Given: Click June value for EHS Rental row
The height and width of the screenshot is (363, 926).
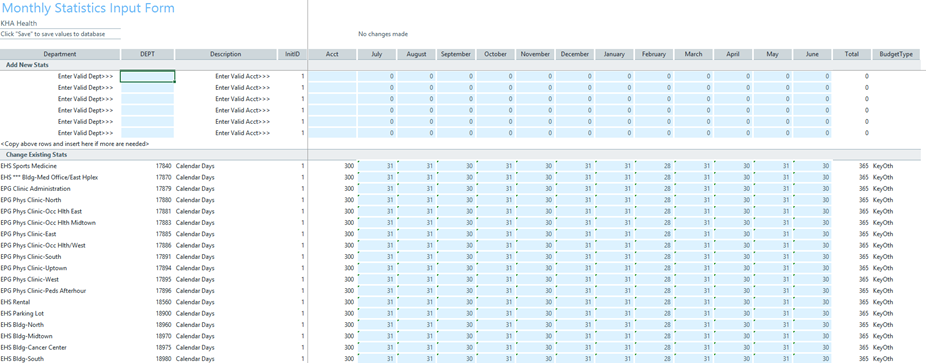Looking at the screenshot, I should pos(812,302).
